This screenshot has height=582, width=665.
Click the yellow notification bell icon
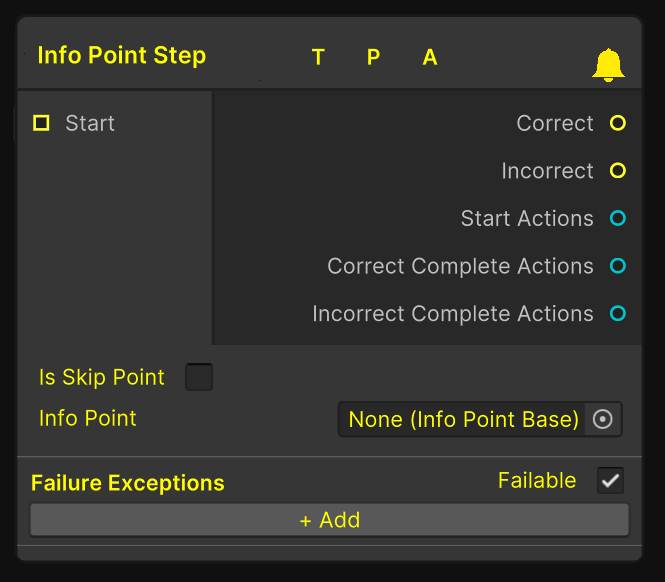(608, 65)
